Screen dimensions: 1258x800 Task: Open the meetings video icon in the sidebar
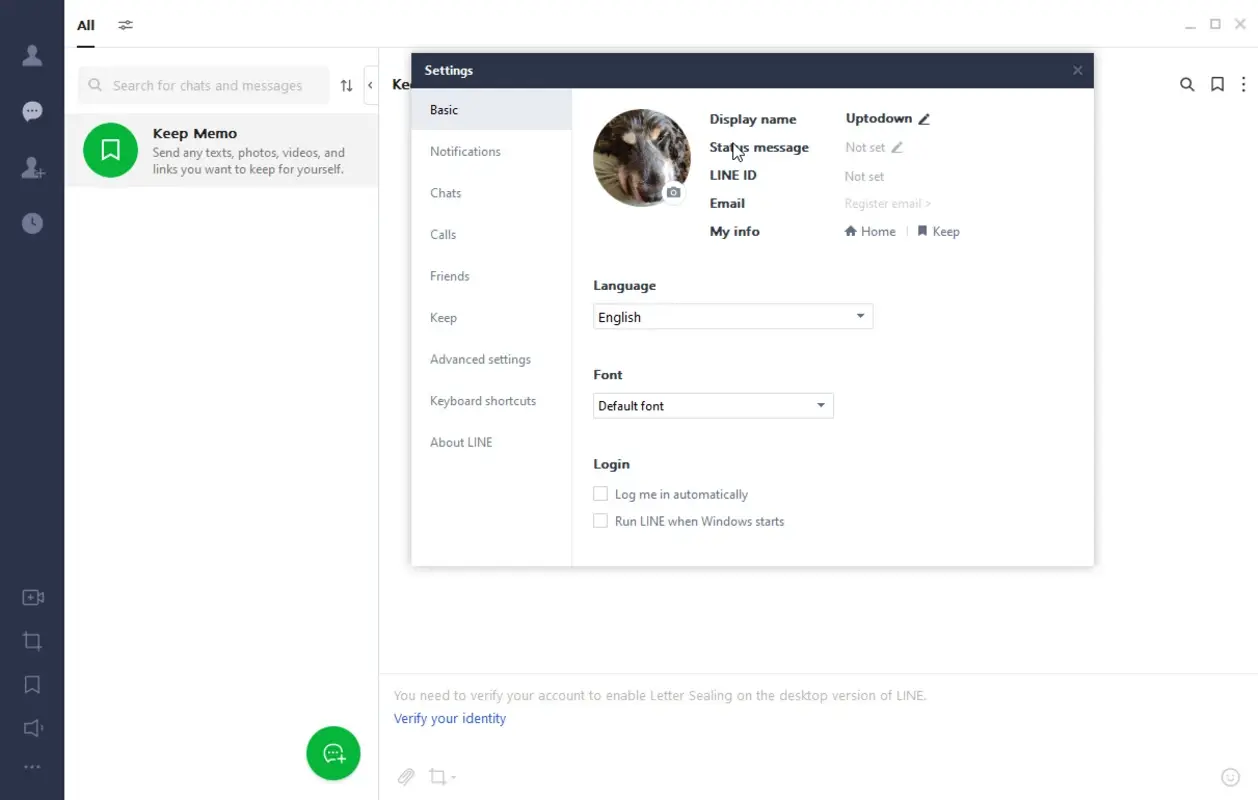click(x=32, y=596)
